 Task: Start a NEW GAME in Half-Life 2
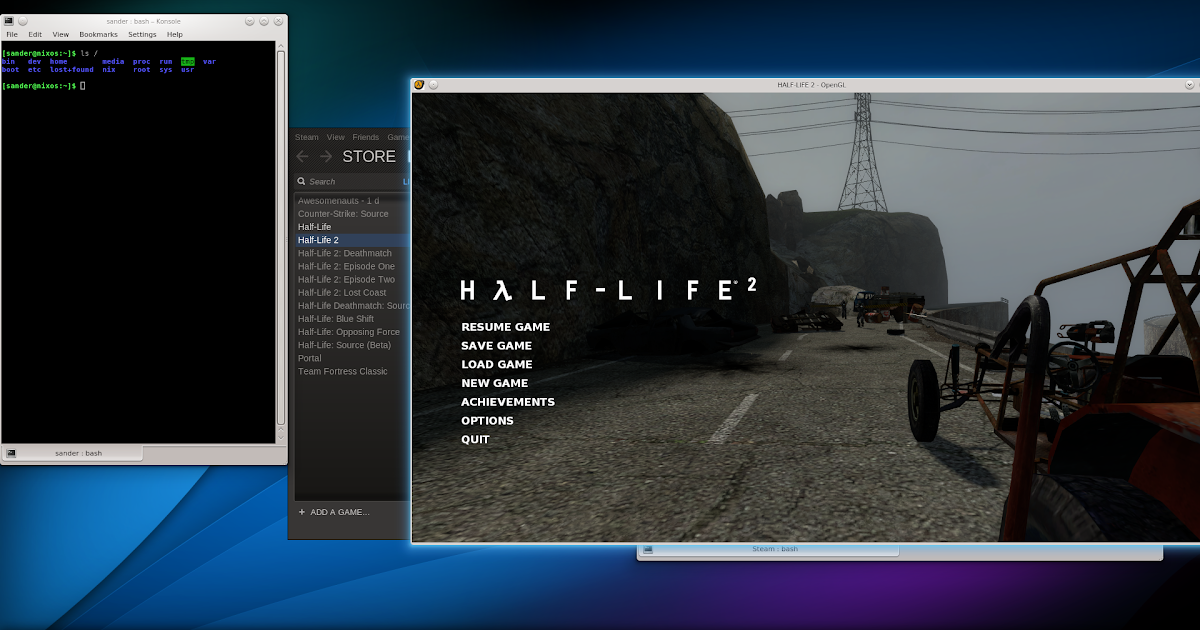click(x=494, y=383)
